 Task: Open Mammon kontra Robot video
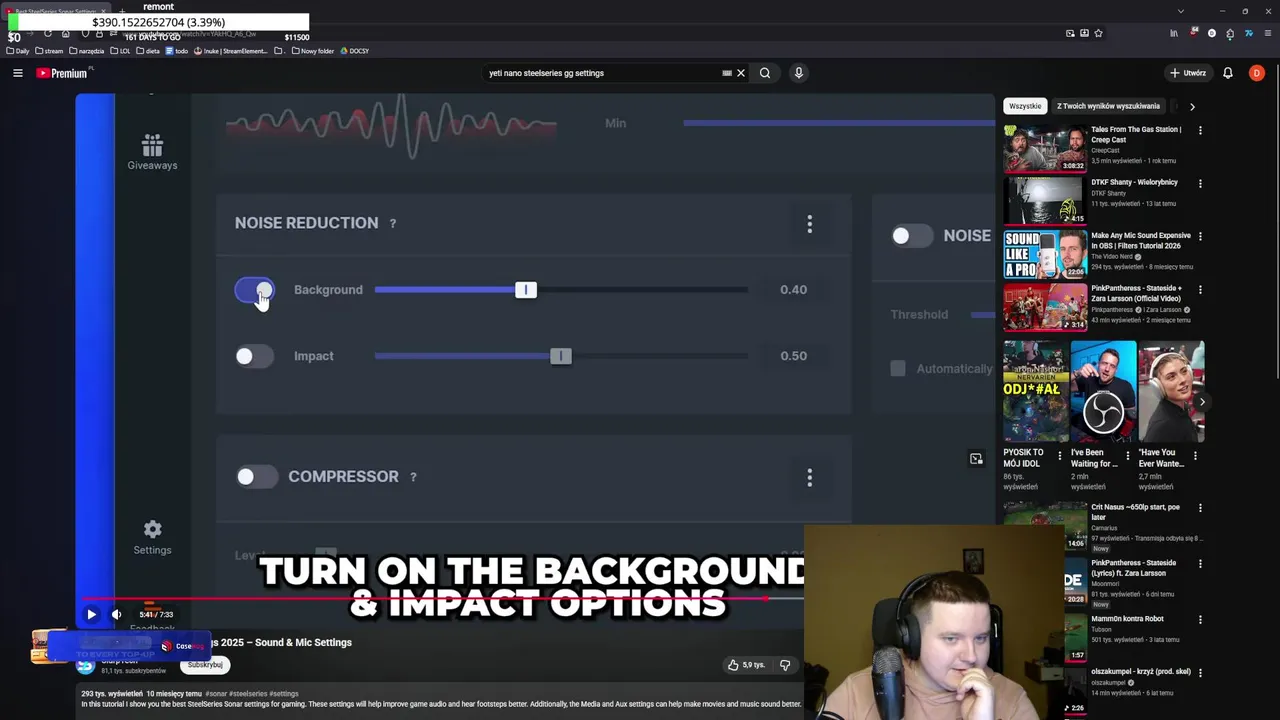click(x=1126, y=619)
